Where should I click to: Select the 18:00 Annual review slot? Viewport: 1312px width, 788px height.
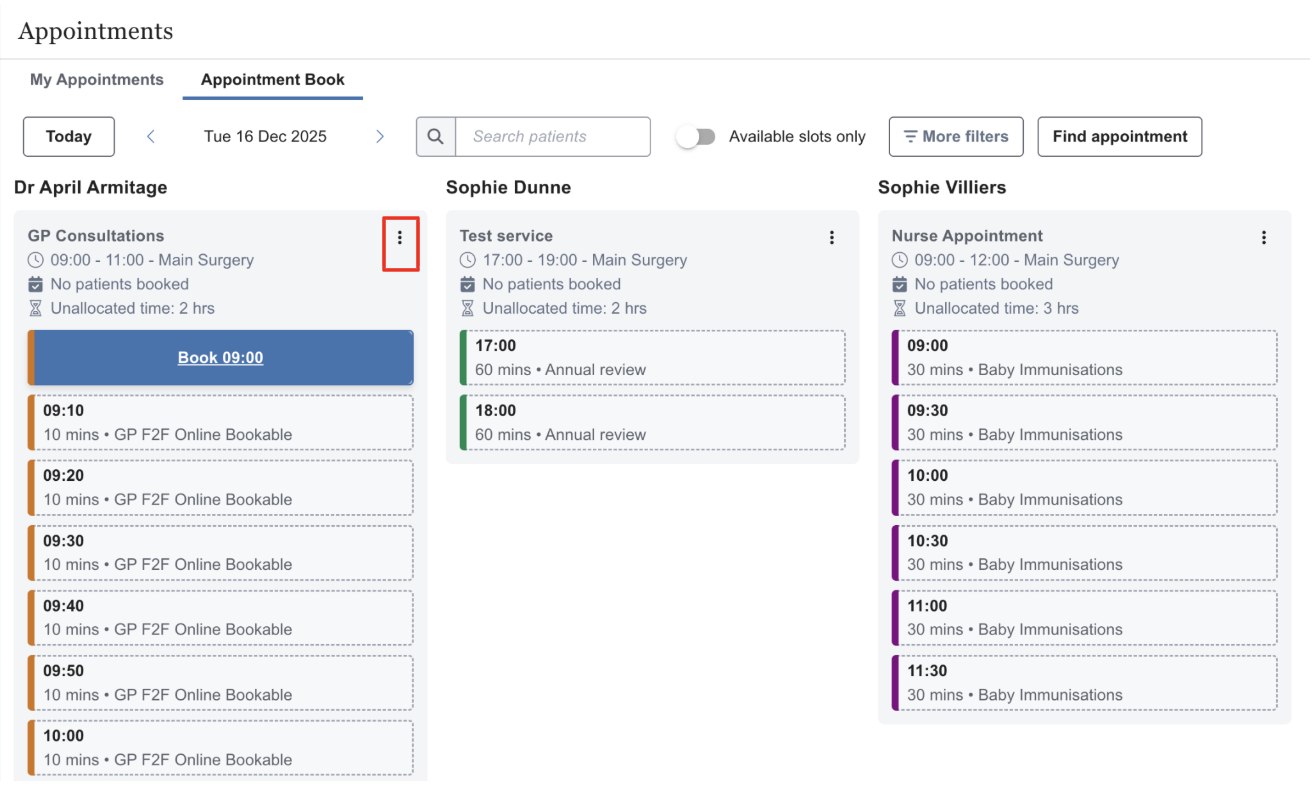pyautogui.click(x=652, y=423)
